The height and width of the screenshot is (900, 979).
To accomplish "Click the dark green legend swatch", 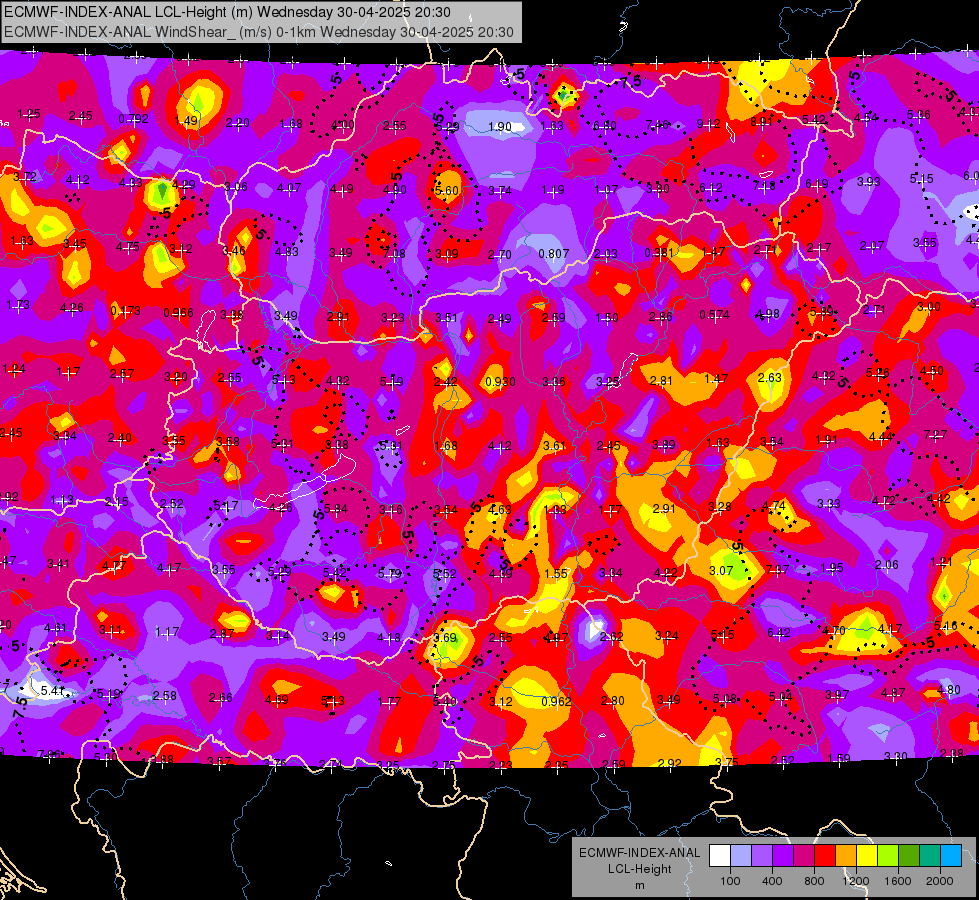I will (x=908, y=855).
